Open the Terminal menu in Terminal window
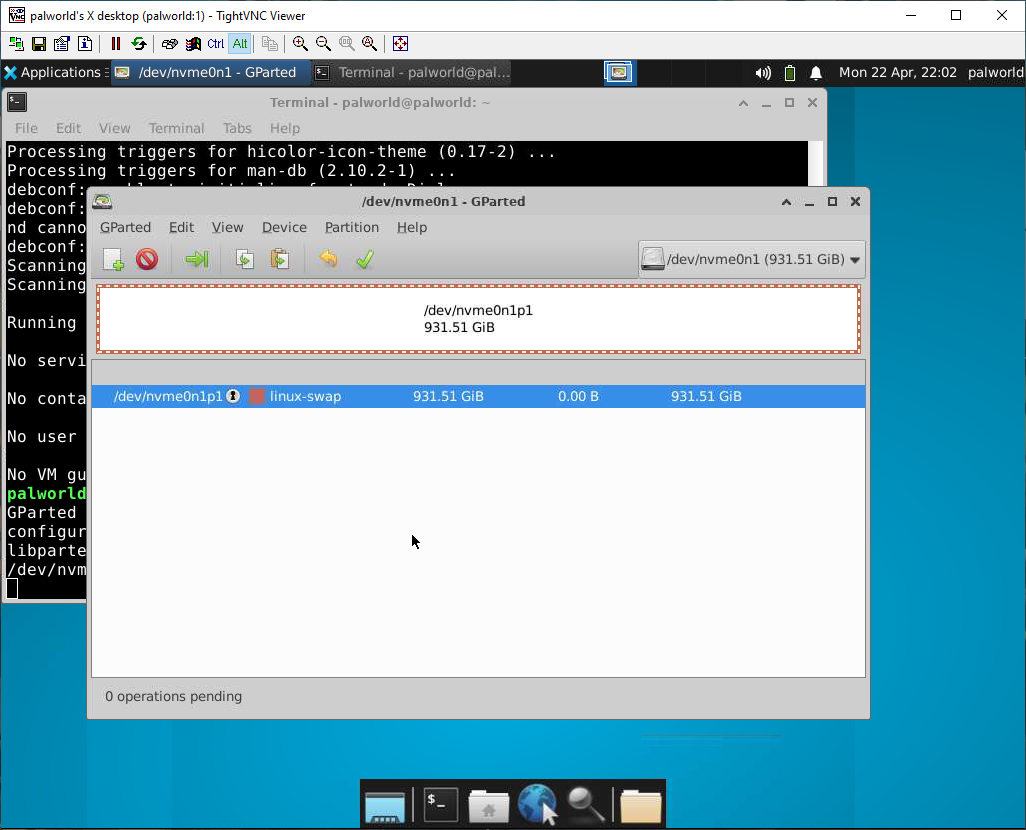This screenshot has width=1026, height=830. [176, 128]
